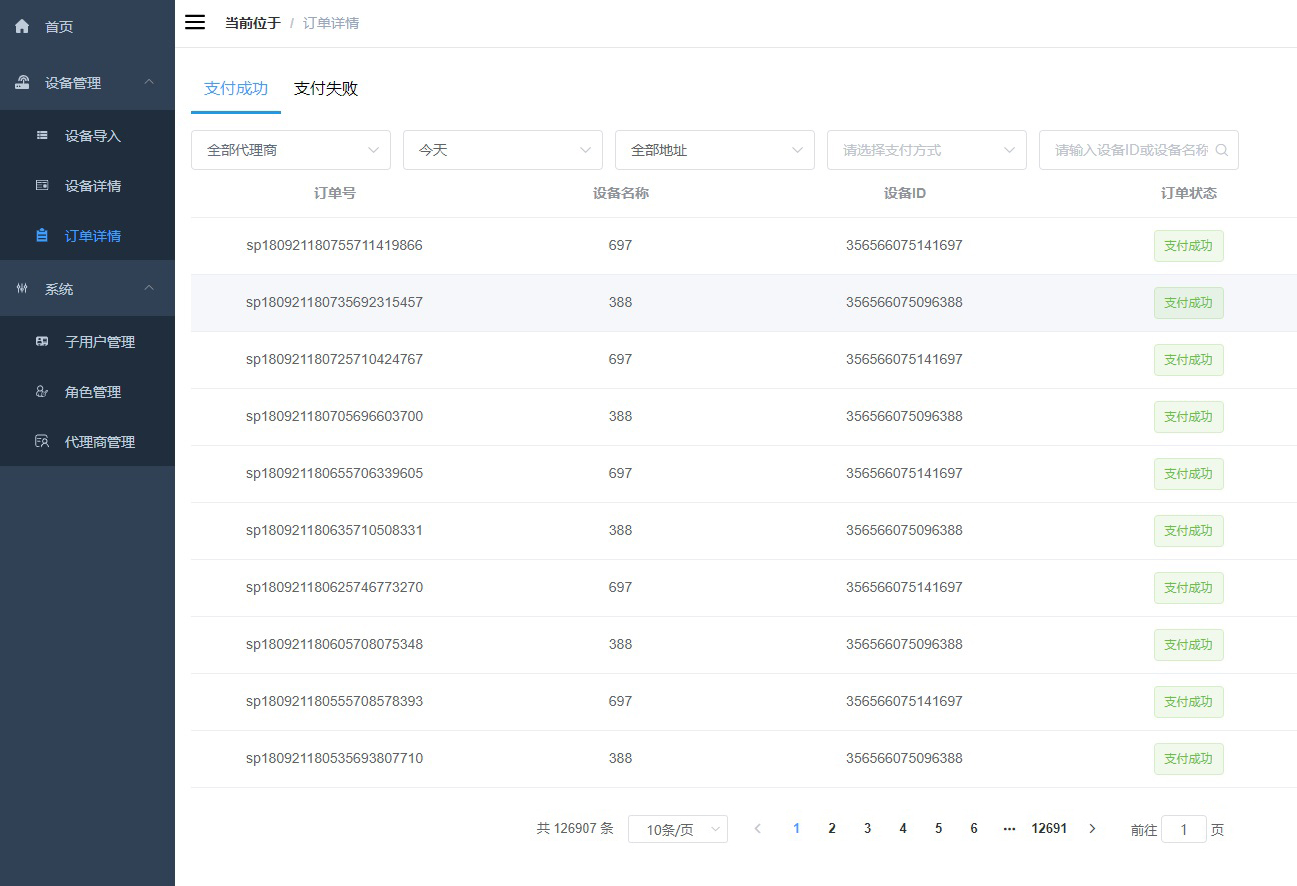Change the 10条/页 page size selector

point(677,829)
